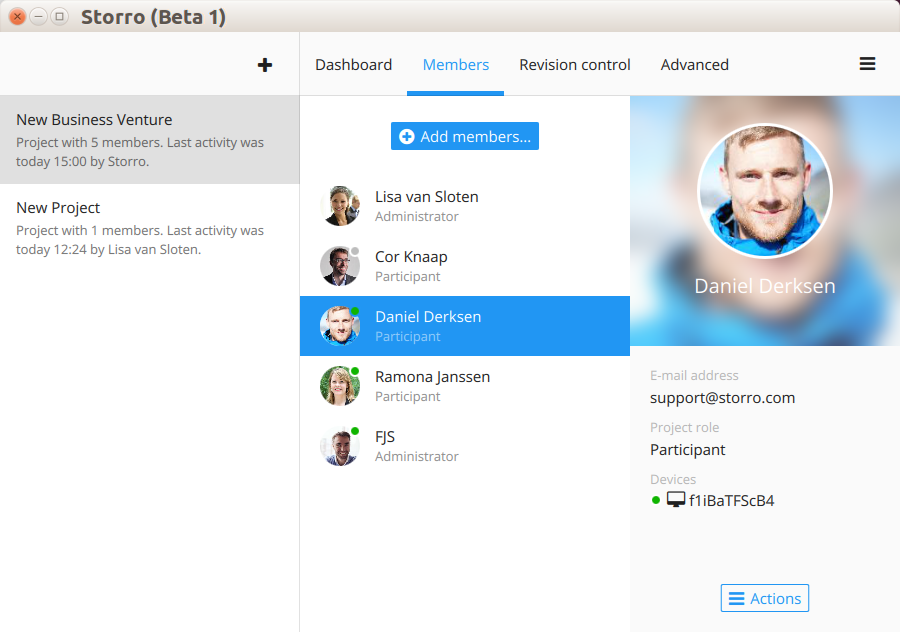Select member Ramona Janssen
Screen dimensions: 900x632
tap(465, 386)
